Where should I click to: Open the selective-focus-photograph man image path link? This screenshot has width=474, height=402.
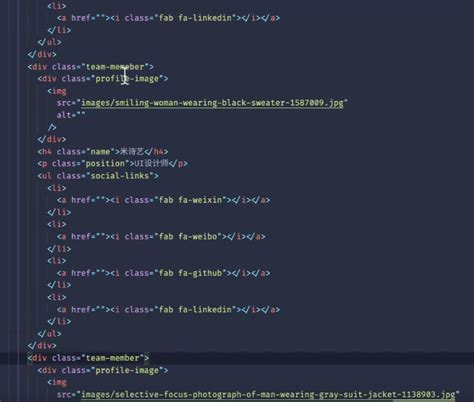click(x=268, y=395)
